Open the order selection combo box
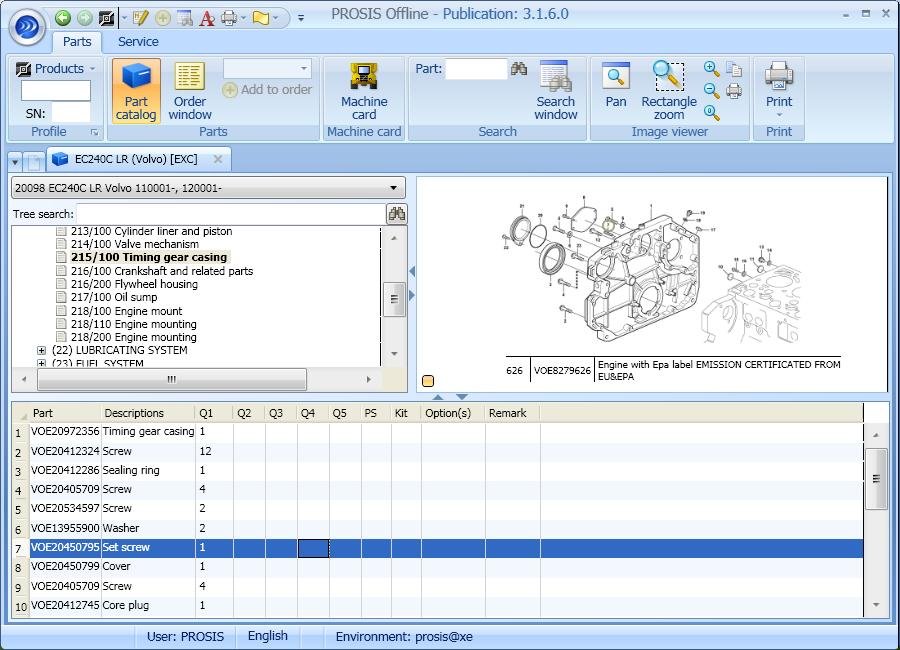Viewport: 900px width, 650px height. 267,69
